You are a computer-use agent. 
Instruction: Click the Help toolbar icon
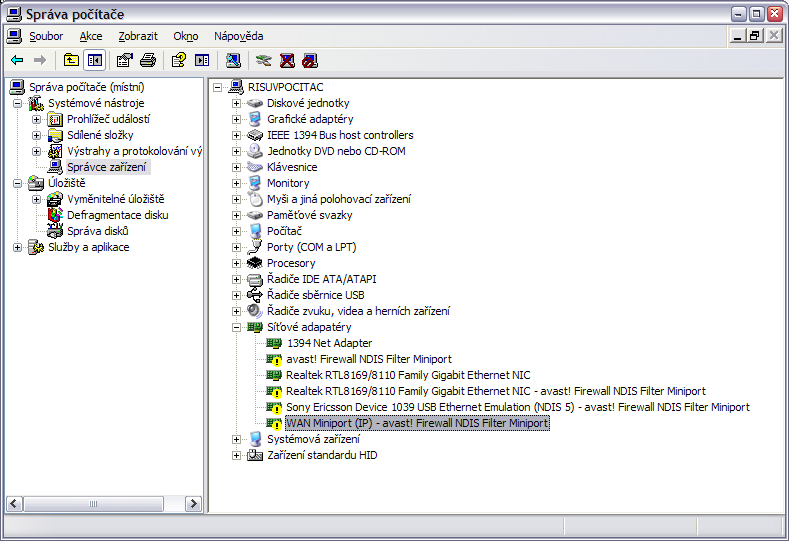[179, 60]
